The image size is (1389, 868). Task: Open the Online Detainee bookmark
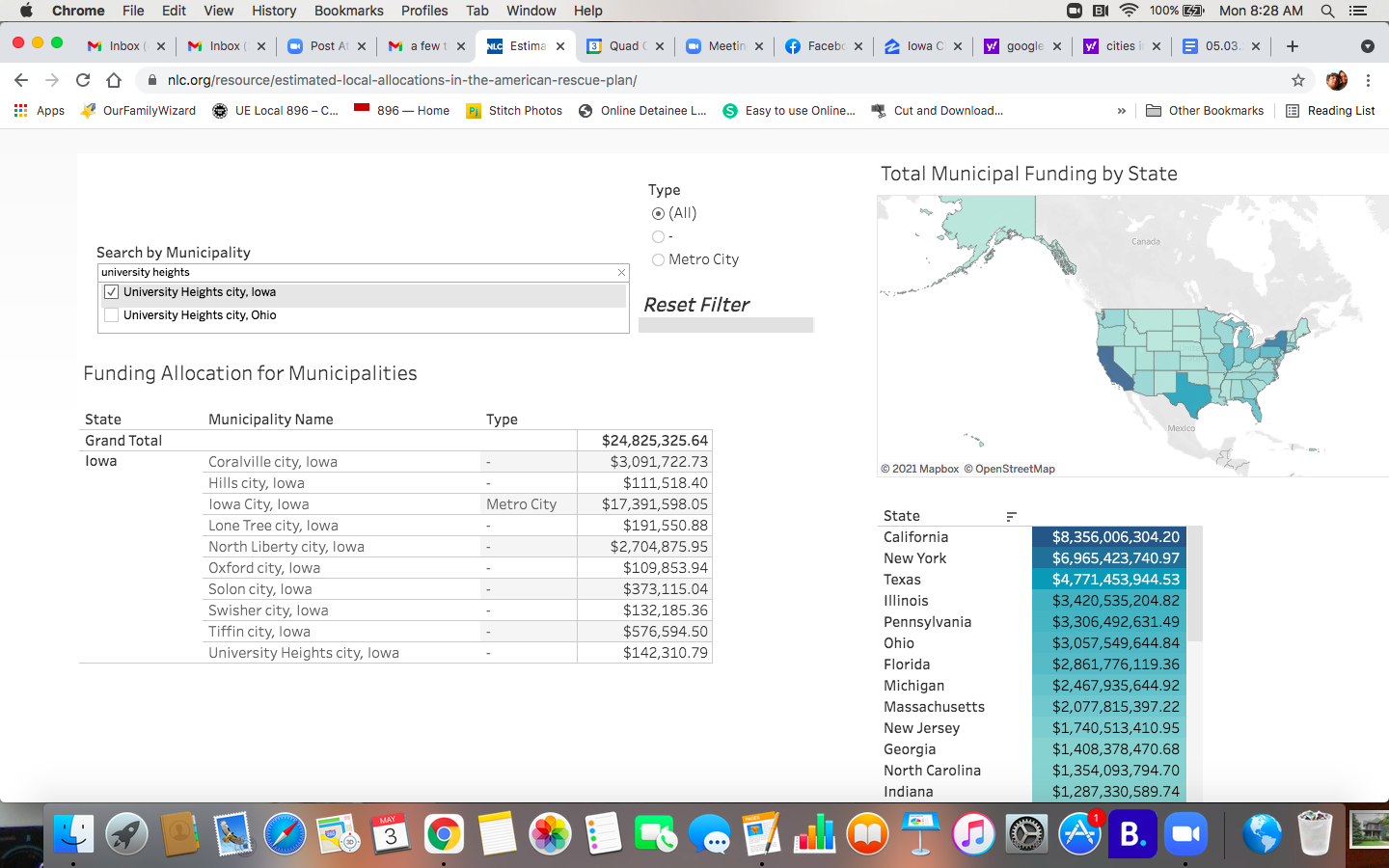pyautogui.click(x=642, y=111)
